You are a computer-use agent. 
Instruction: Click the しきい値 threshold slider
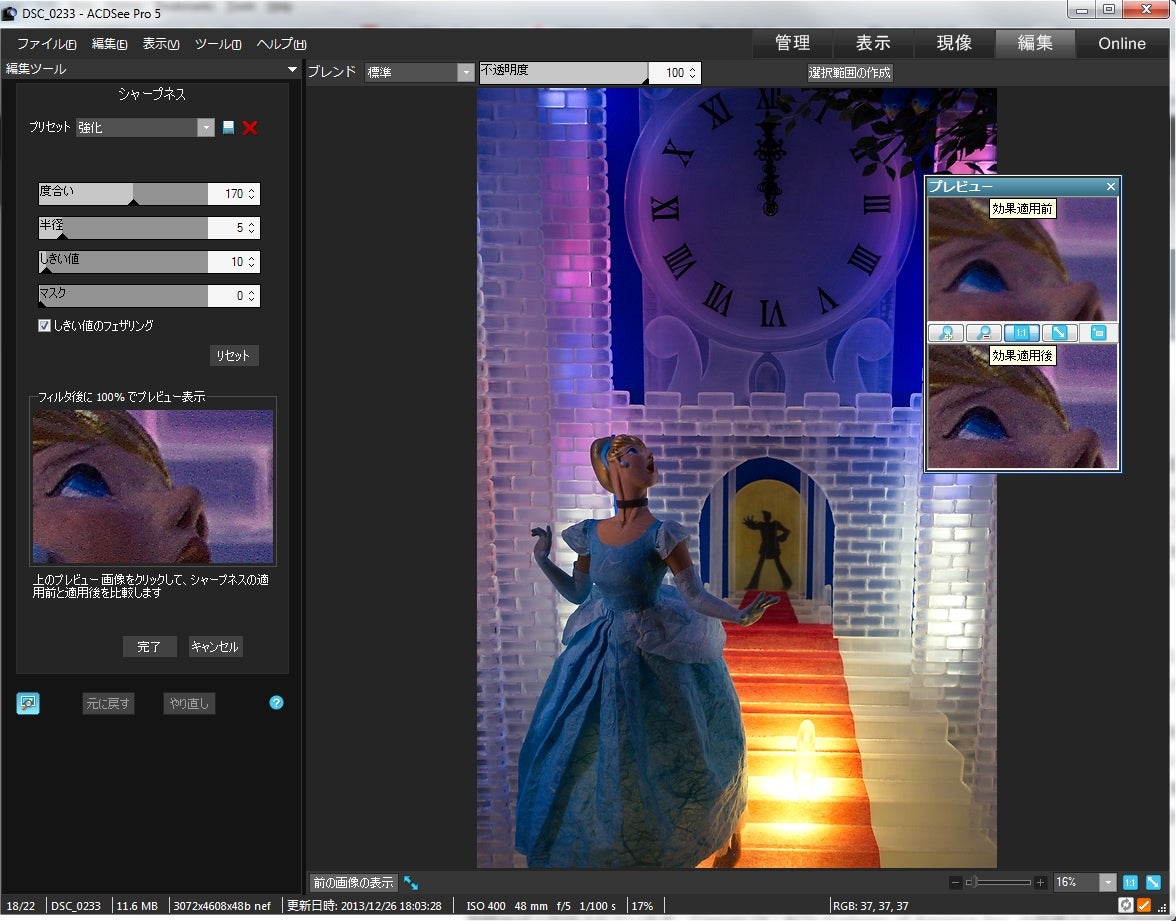tap(123, 262)
